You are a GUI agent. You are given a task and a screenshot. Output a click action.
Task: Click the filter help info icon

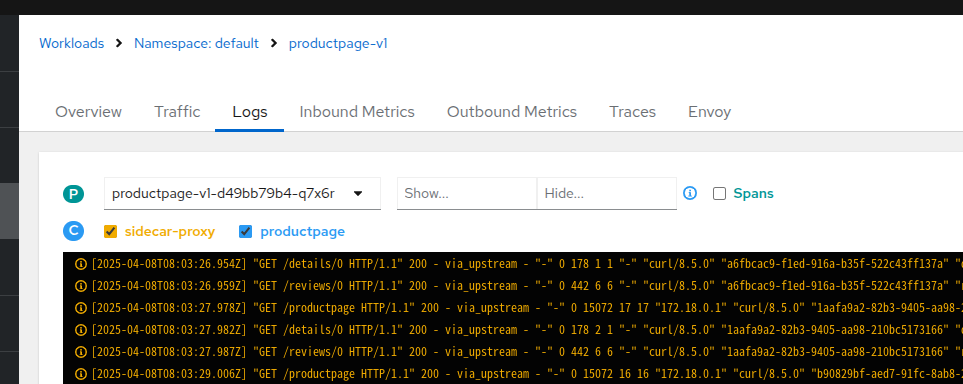[x=690, y=194]
